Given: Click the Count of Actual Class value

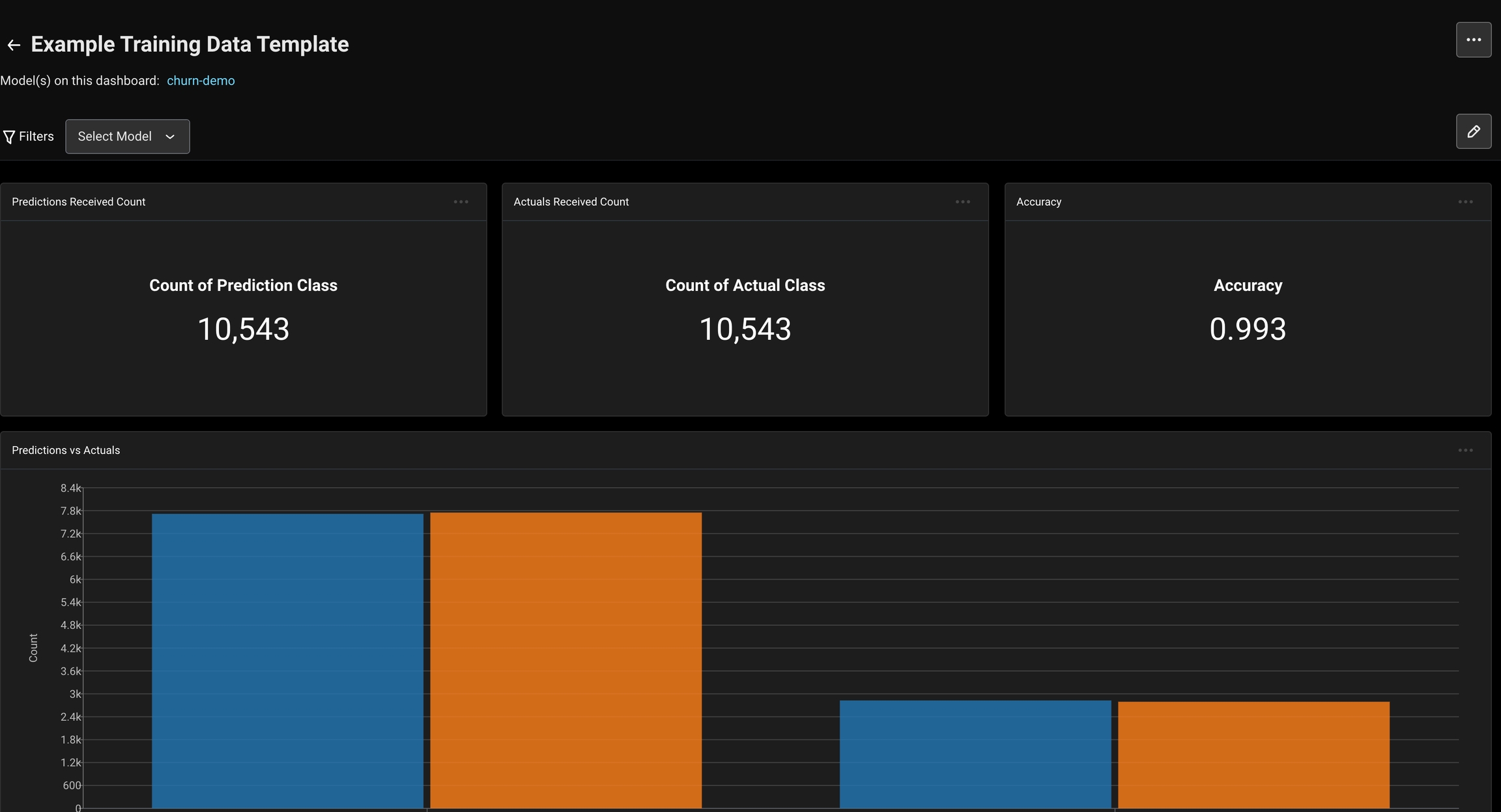Looking at the screenshot, I should click(745, 329).
